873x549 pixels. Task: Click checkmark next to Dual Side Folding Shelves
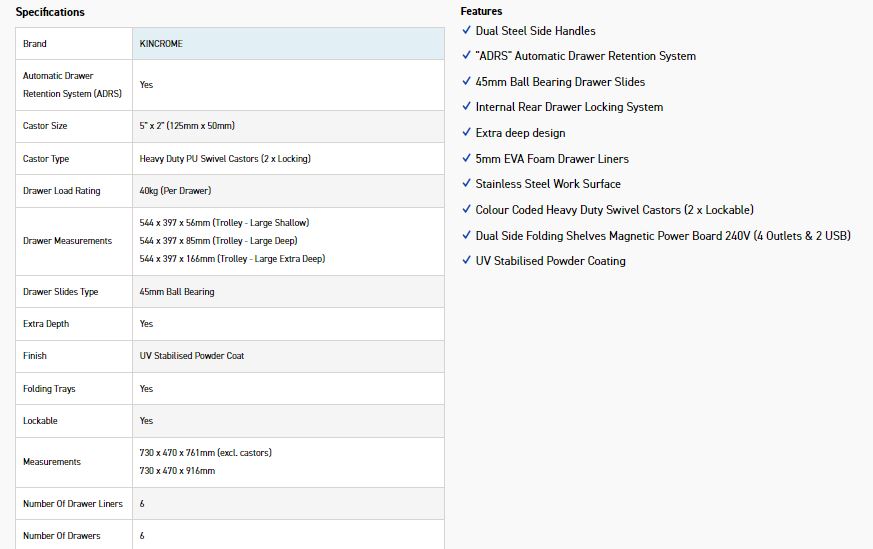pyautogui.click(x=466, y=235)
